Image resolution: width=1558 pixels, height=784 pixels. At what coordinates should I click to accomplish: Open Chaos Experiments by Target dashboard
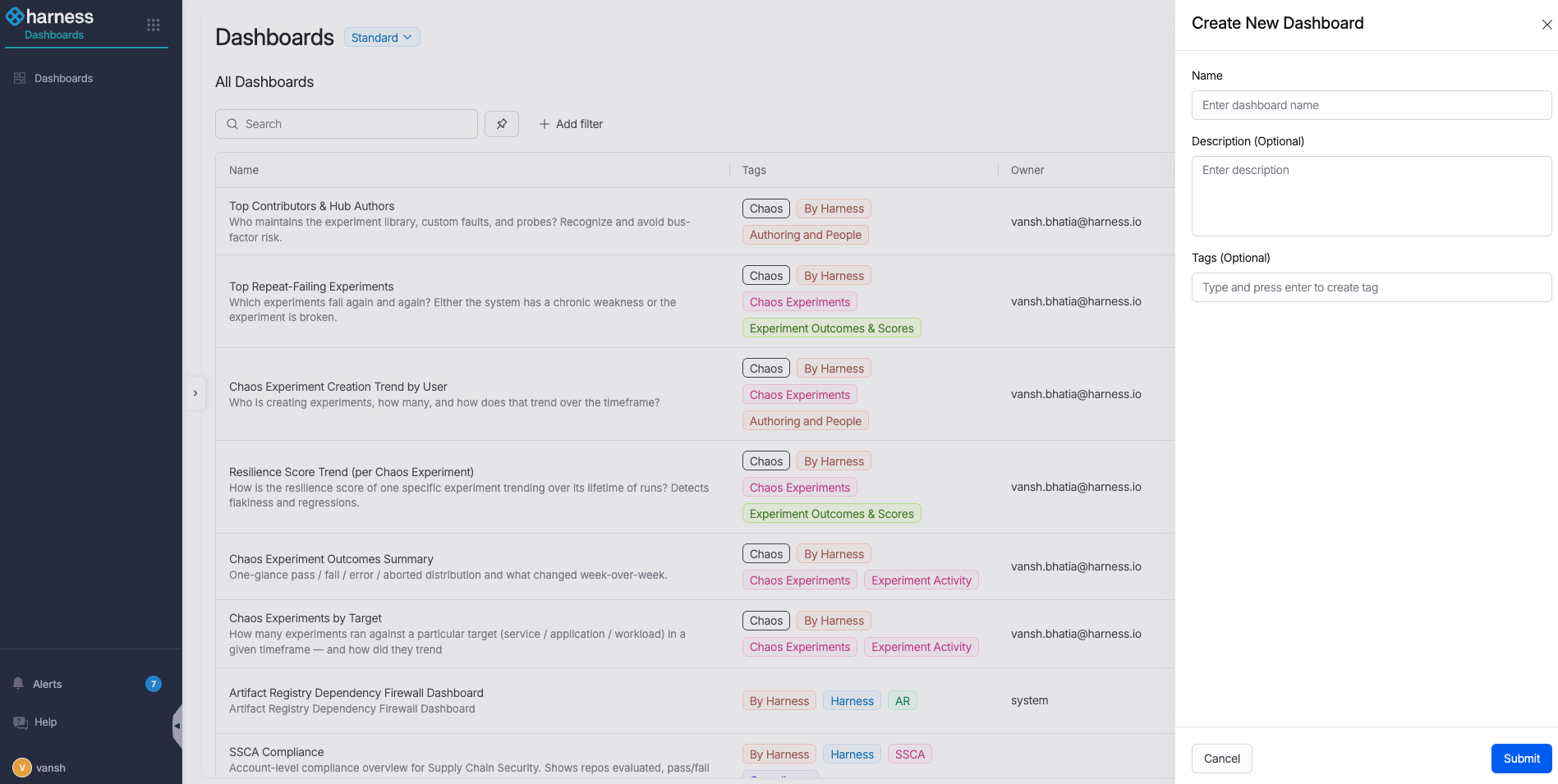click(306, 618)
